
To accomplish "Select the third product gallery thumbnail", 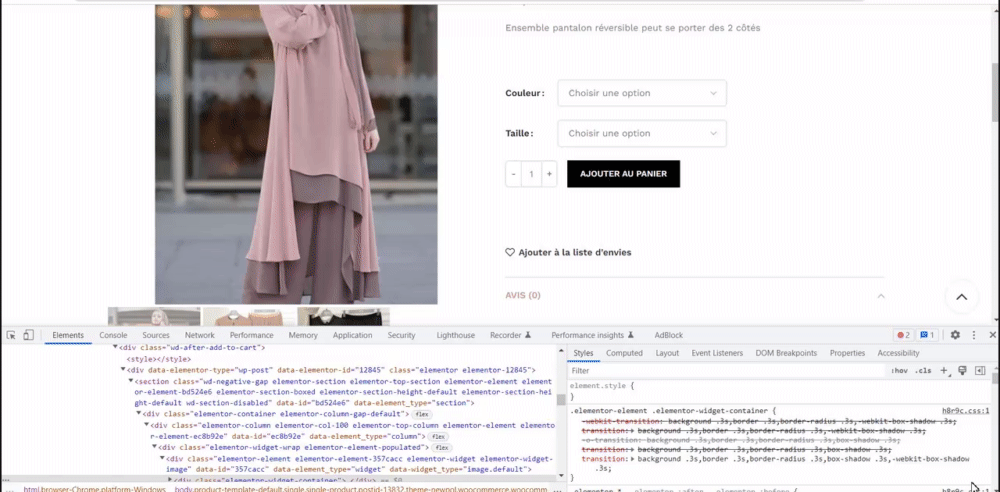I will coord(343,317).
